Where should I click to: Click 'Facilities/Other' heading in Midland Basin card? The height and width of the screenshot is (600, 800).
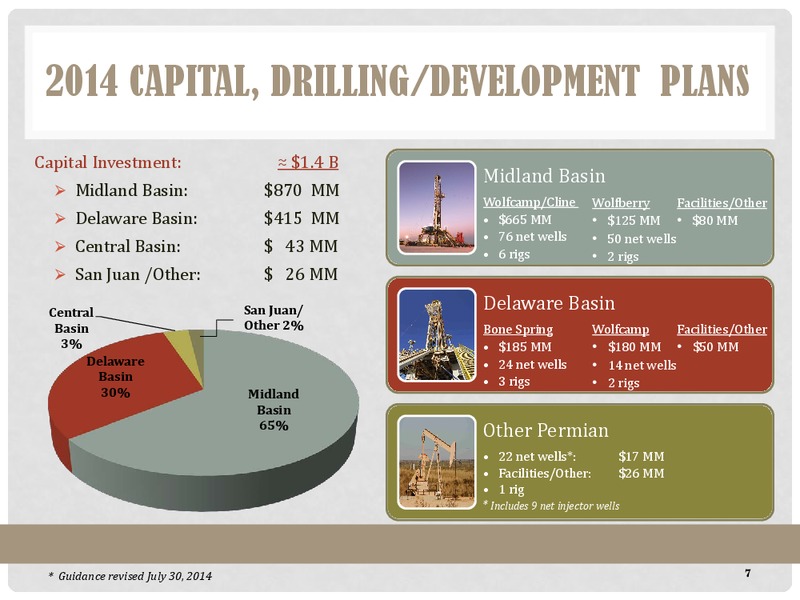coord(722,203)
